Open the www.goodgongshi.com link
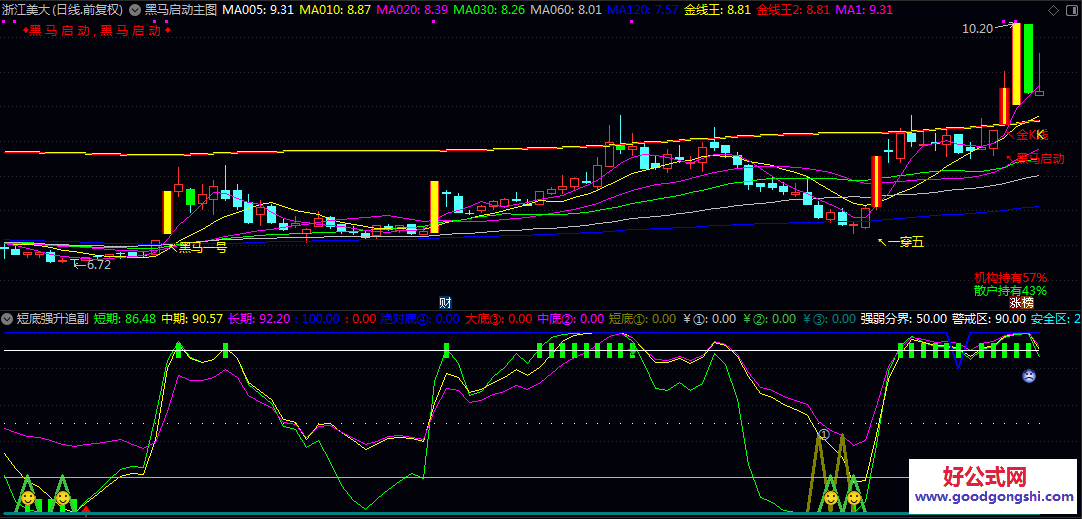This screenshot has width=1082, height=519. click(995, 497)
